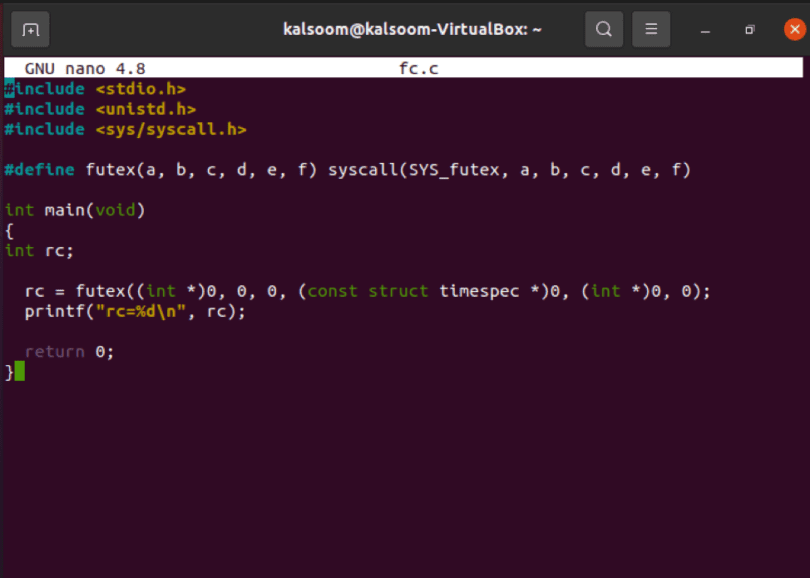This screenshot has width=810, height=578.
Task: Open a new terminal tab
Action: point(30,30)
